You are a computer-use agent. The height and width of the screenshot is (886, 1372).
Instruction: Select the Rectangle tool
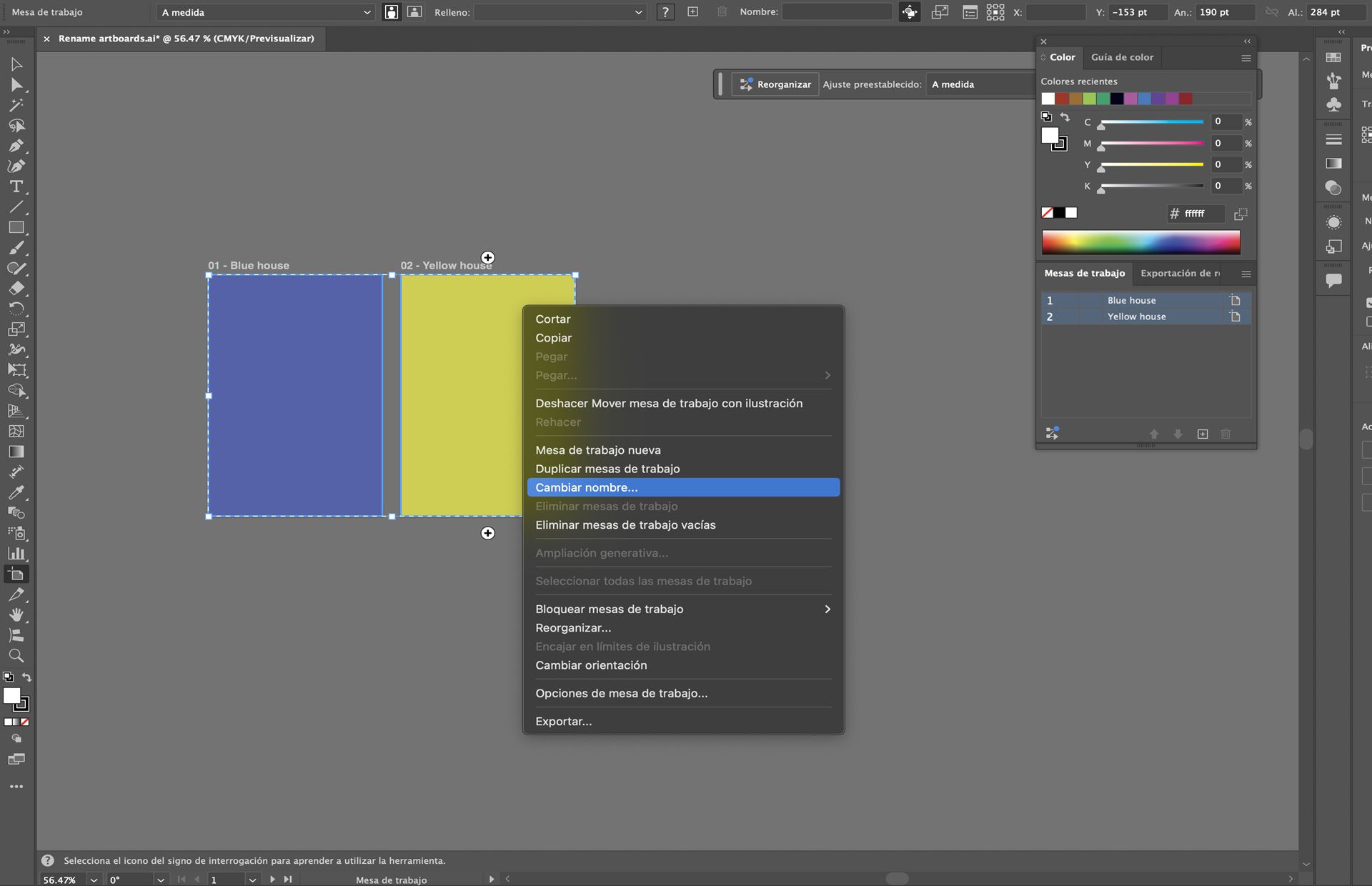(16, 227)
